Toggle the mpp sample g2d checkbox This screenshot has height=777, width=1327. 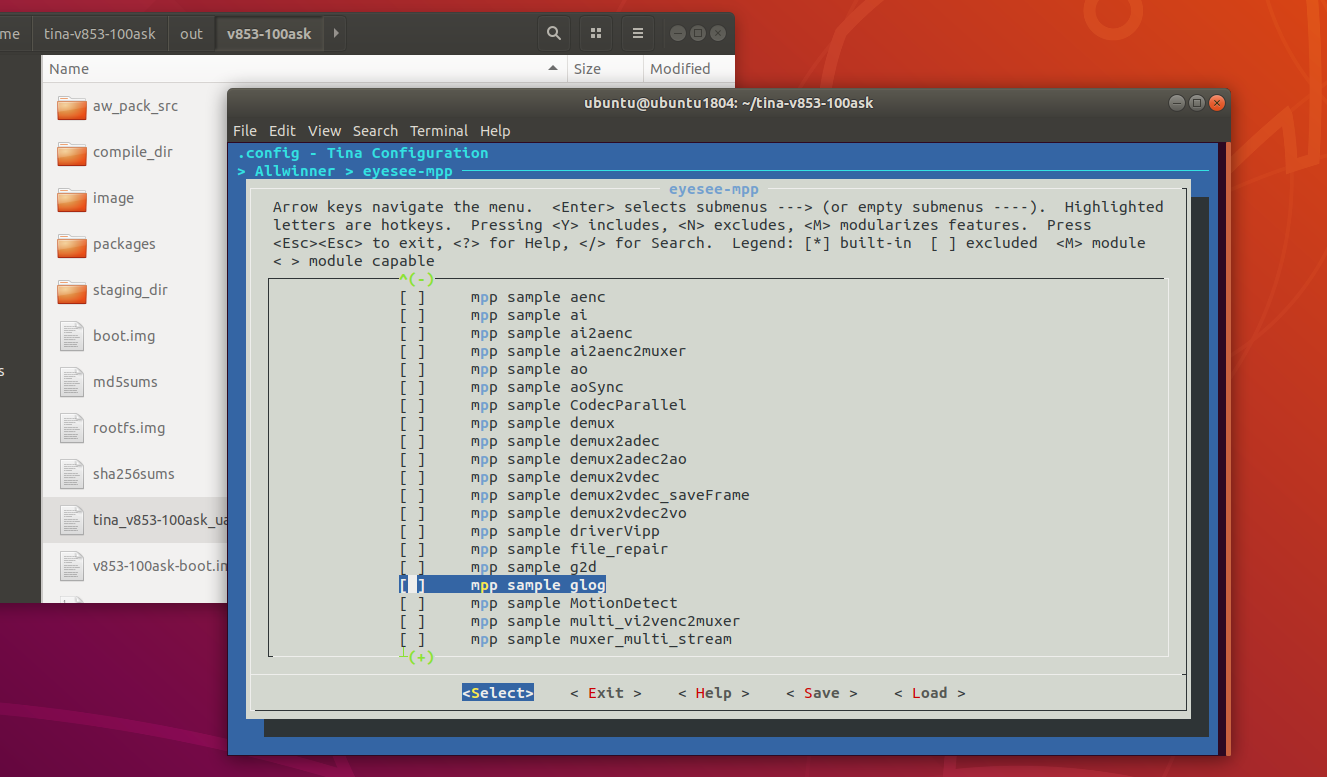(x=412, y=567)
